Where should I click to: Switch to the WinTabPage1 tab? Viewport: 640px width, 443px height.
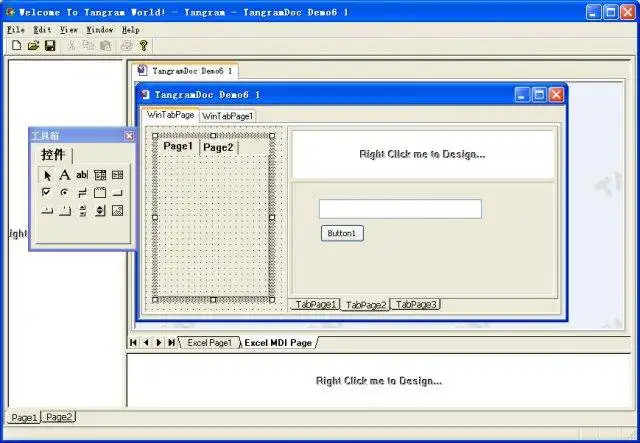point(227,116)
